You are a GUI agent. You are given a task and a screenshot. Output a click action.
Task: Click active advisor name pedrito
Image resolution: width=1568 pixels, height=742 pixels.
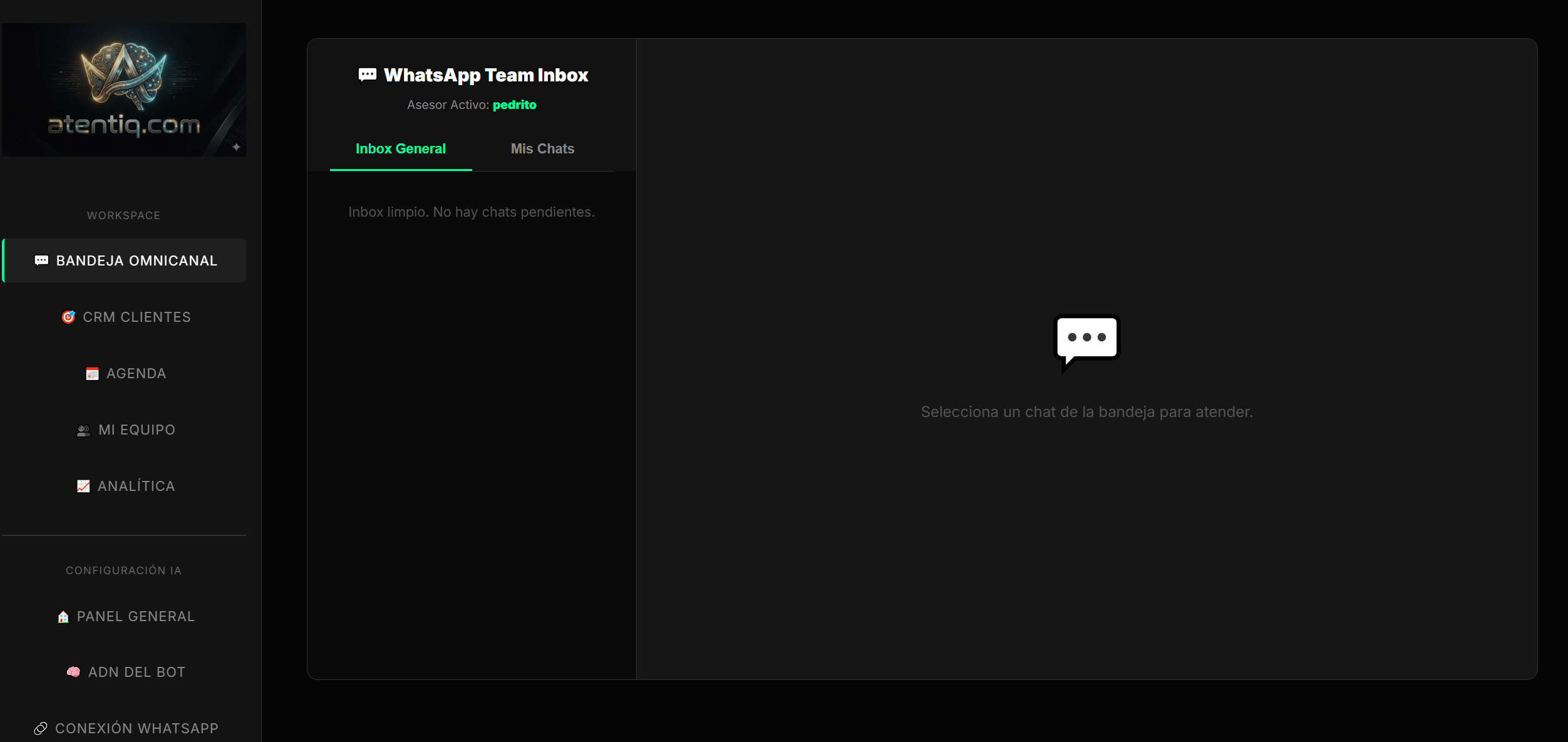click(514, 105)
